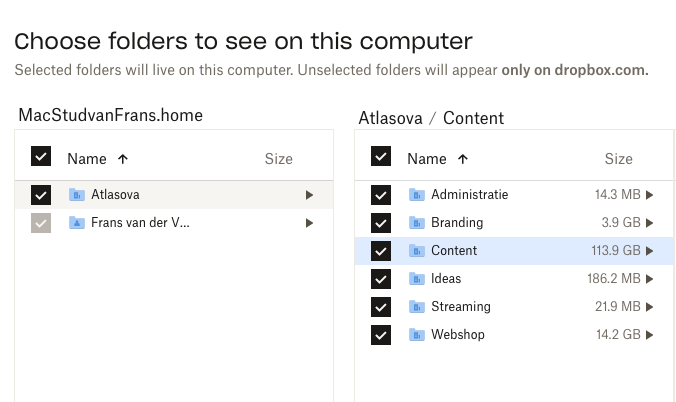Click the Atlasova folder icon
Viewport: 676px width, 402px height.
tap(77, 195)
